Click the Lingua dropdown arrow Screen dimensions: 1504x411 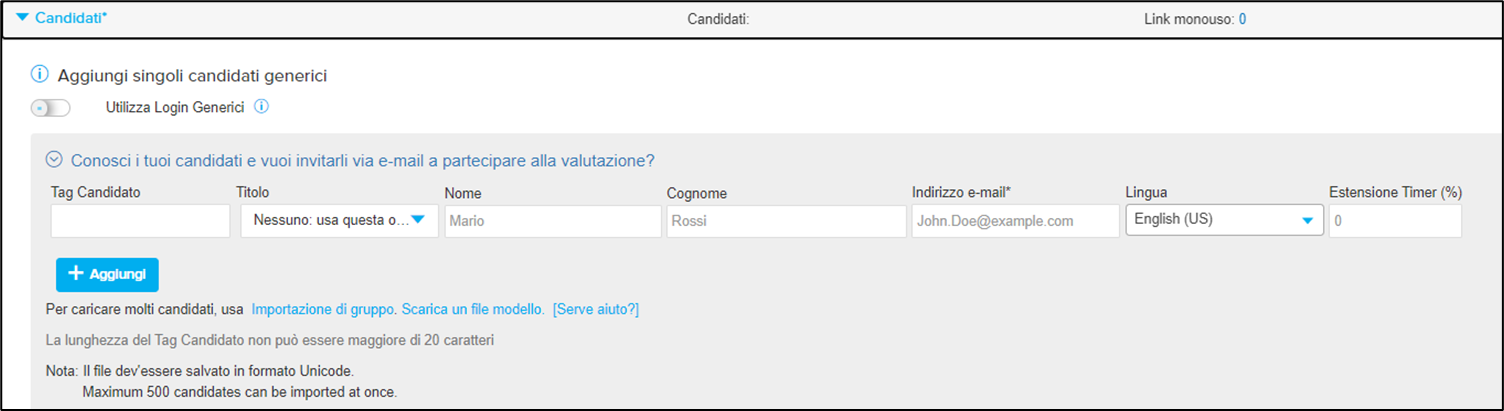pyautogui.click(x=1307, y=221)
